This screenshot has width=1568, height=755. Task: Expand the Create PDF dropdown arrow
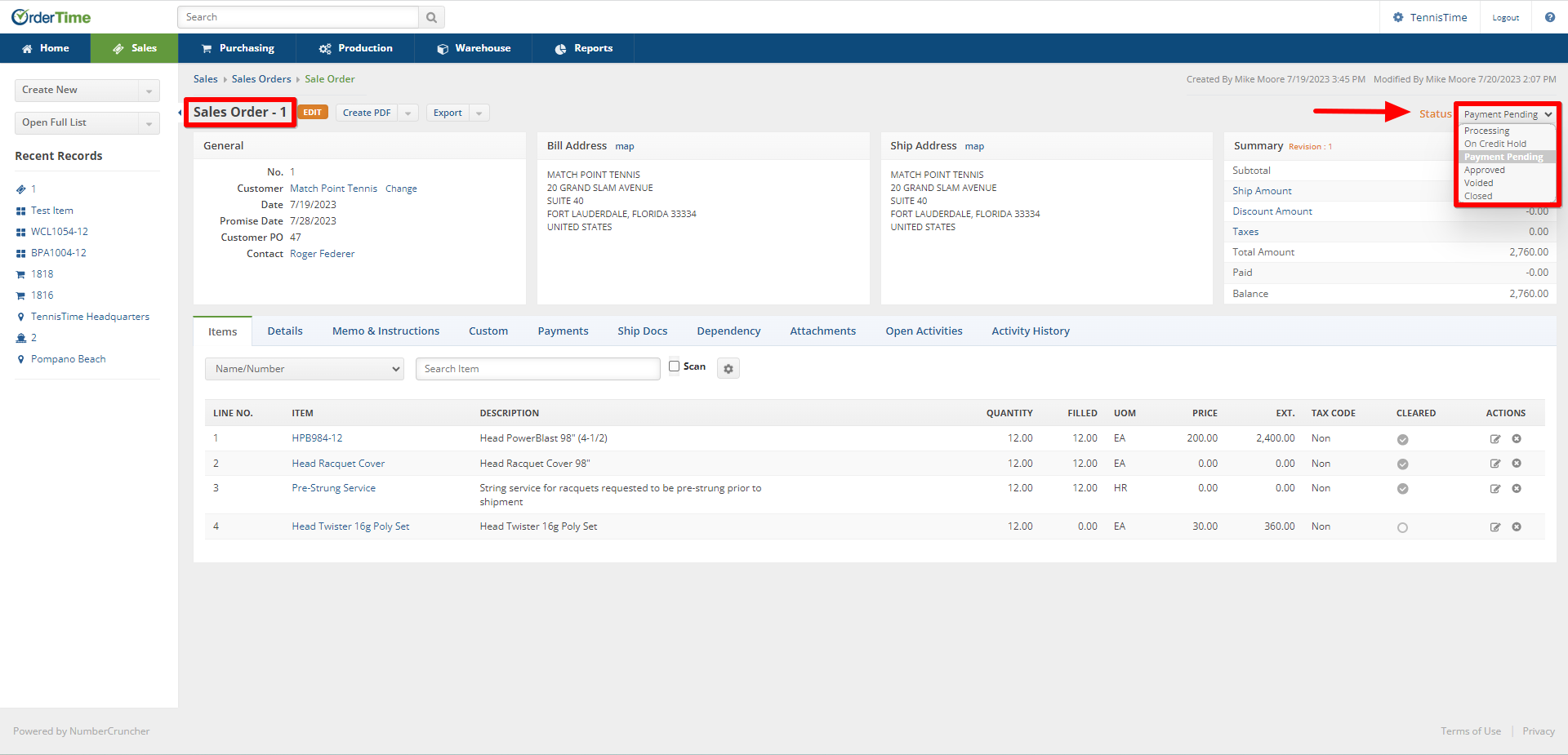click(x=408, y=113)
